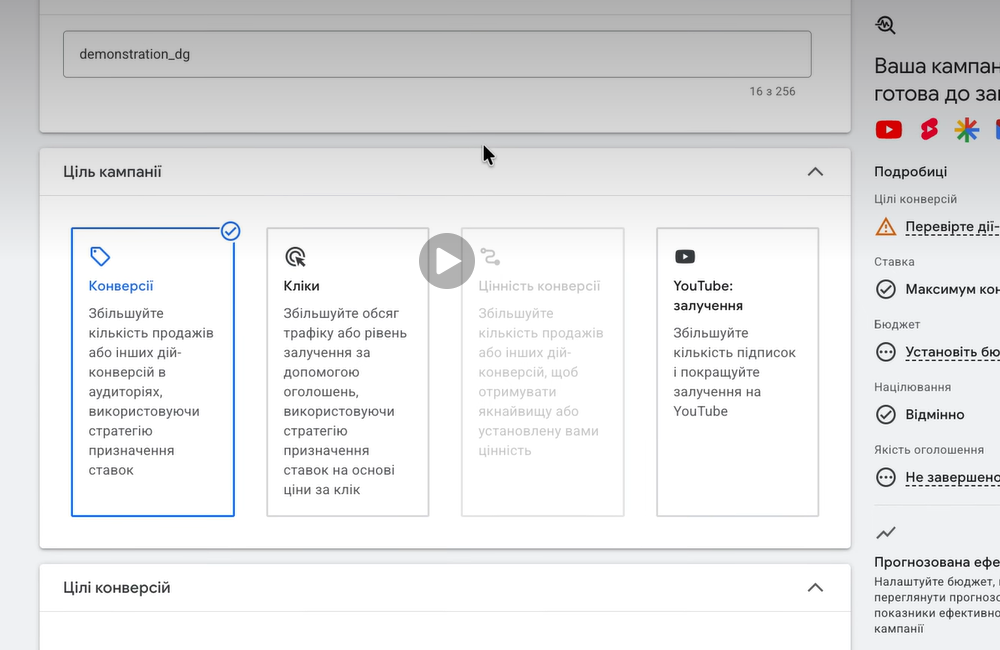Collapse the Ціль кампанії section
1000x650 pixels.
815,172
